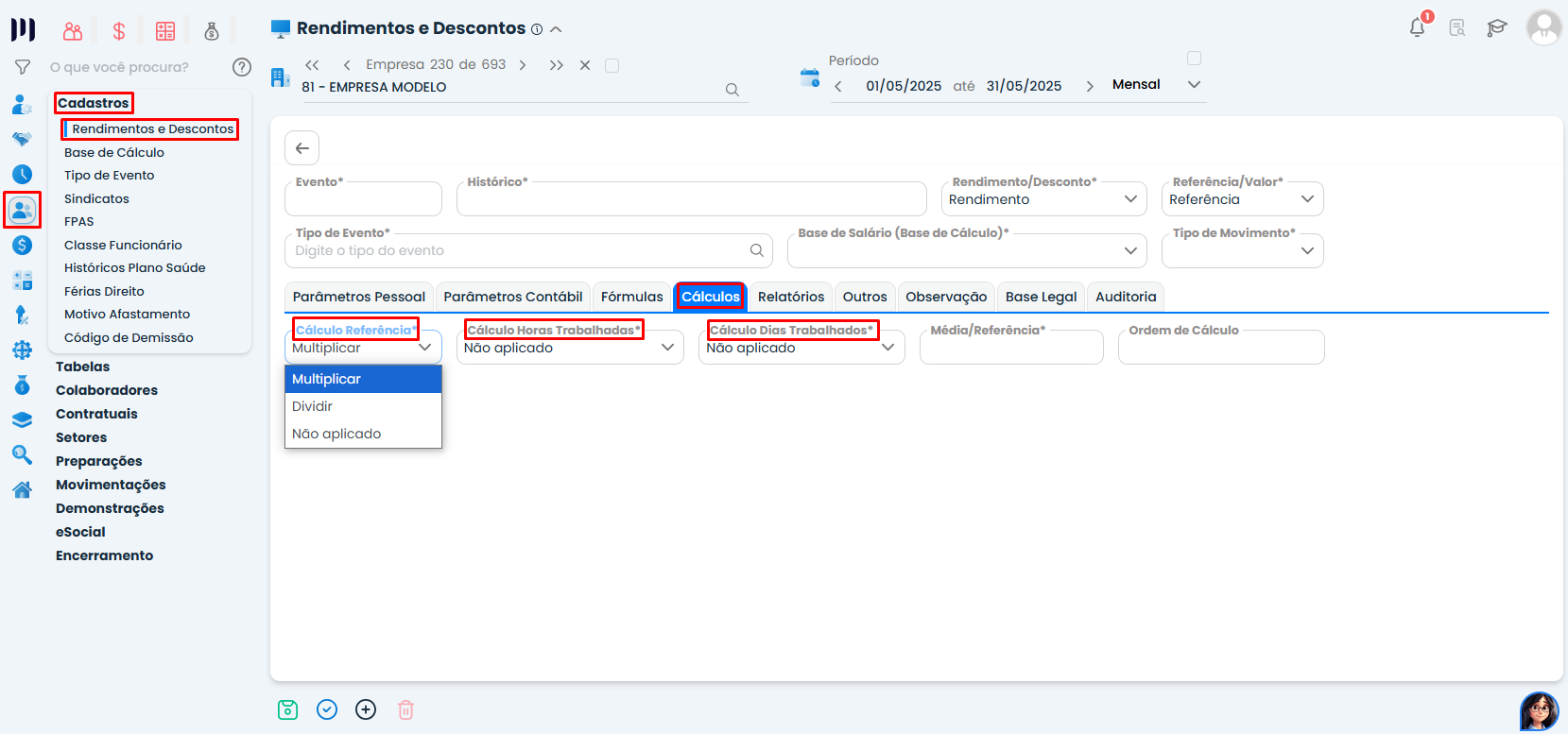This screenshot has width=1568, height=734.
Task: Open the Rendimento/Desconto dropdown
Action: click(1043, 199)
